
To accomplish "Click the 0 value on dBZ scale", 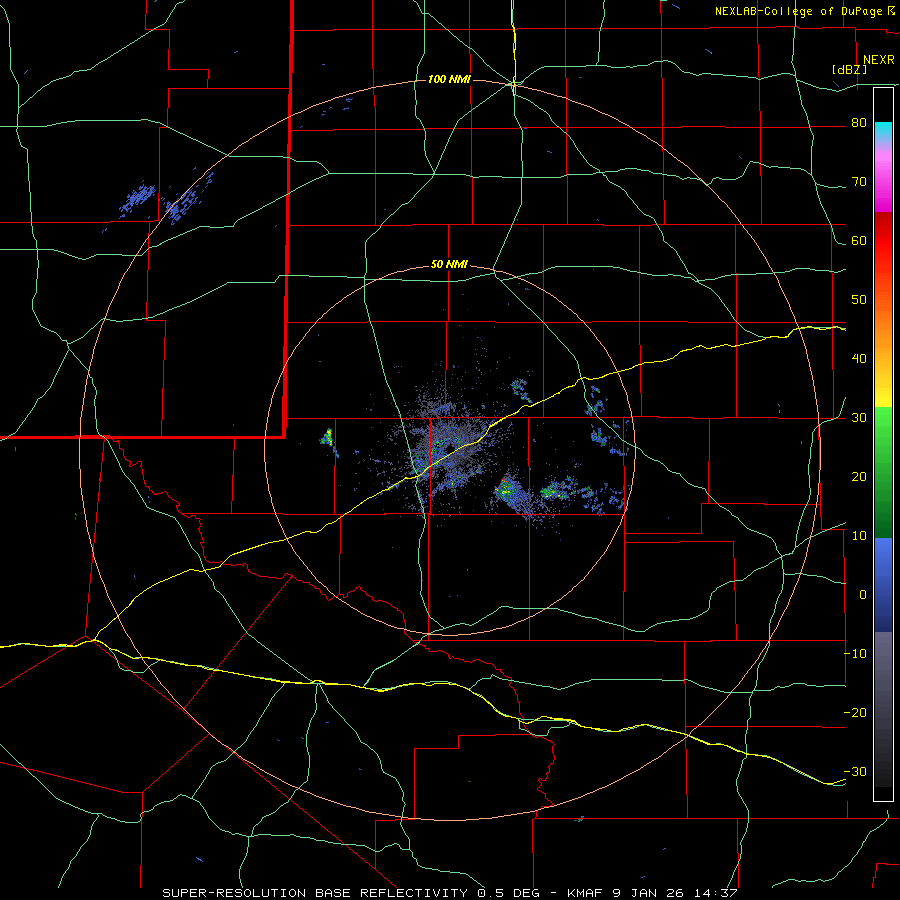I will (863, 595).
